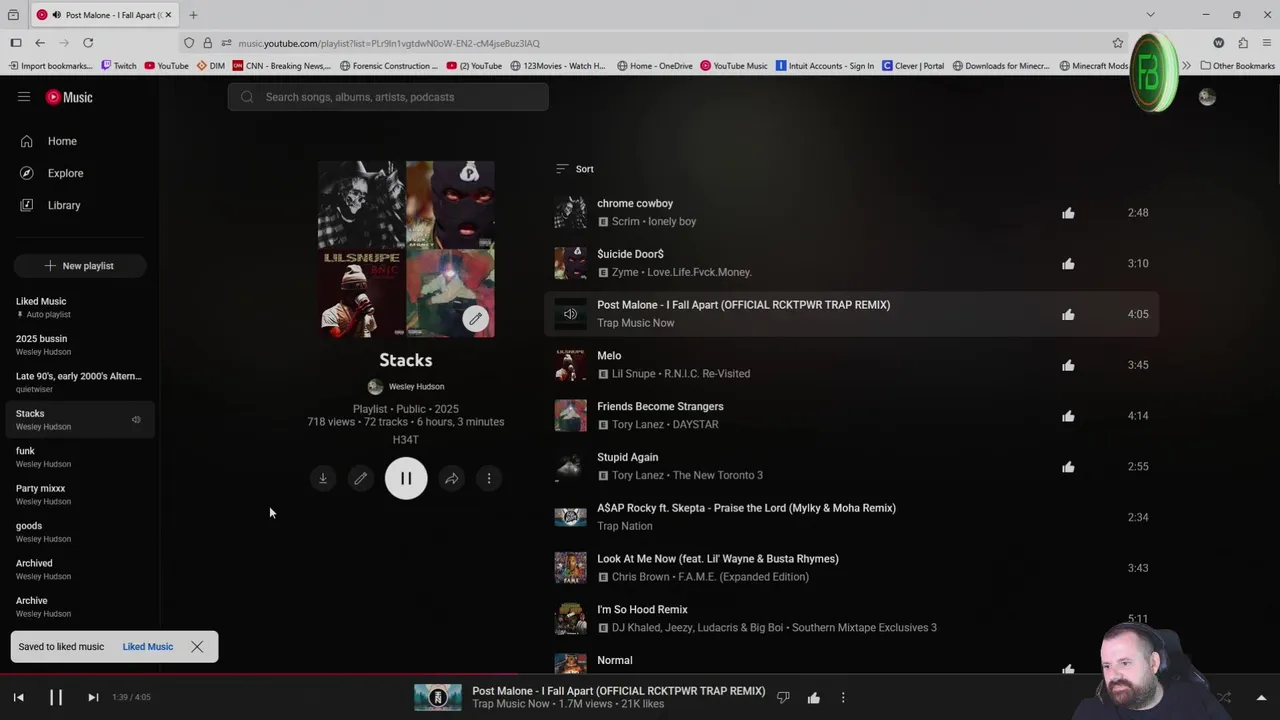Edit Stacks playlist details
The width and height of the screenshot is (1280, 720).
361,478
